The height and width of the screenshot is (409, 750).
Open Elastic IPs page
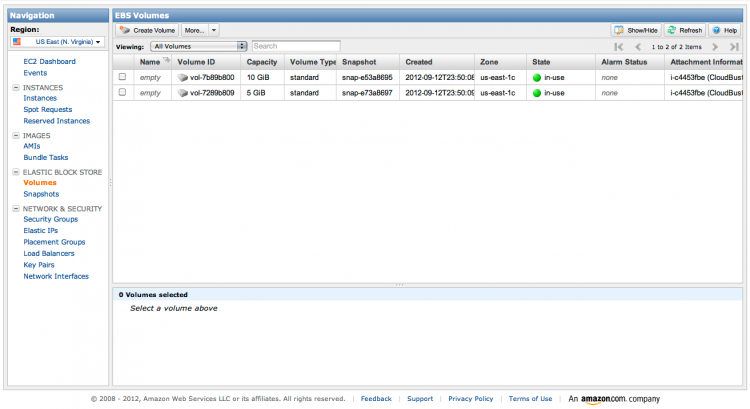(x=40, y=231)
